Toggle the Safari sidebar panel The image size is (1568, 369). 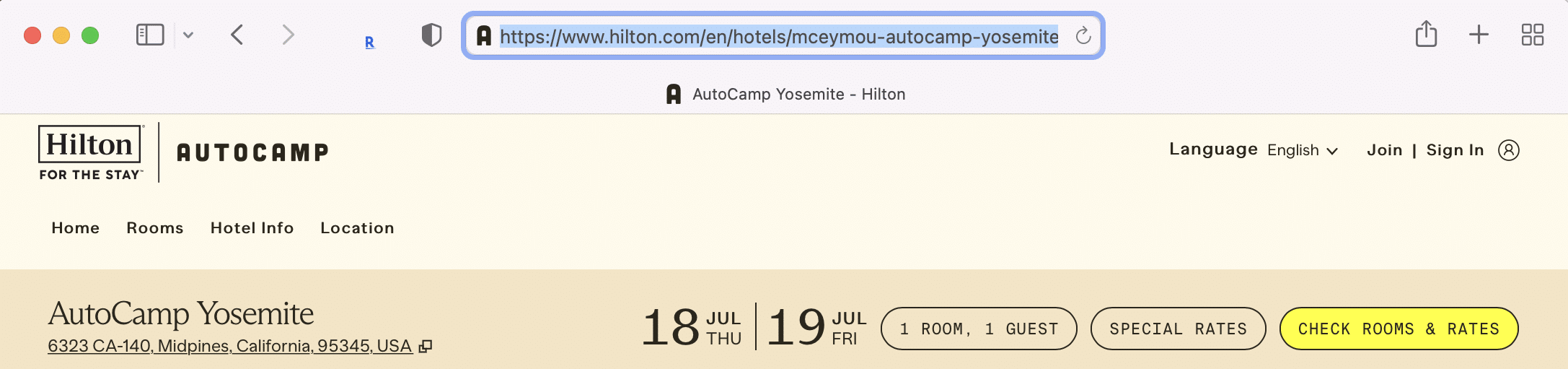tap(150, 35)
